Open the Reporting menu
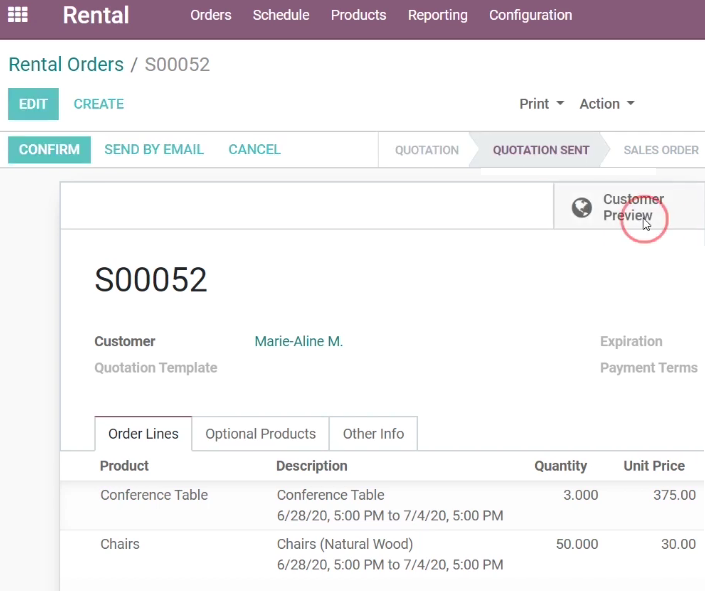705x591 pixels. tap(437, 15)
